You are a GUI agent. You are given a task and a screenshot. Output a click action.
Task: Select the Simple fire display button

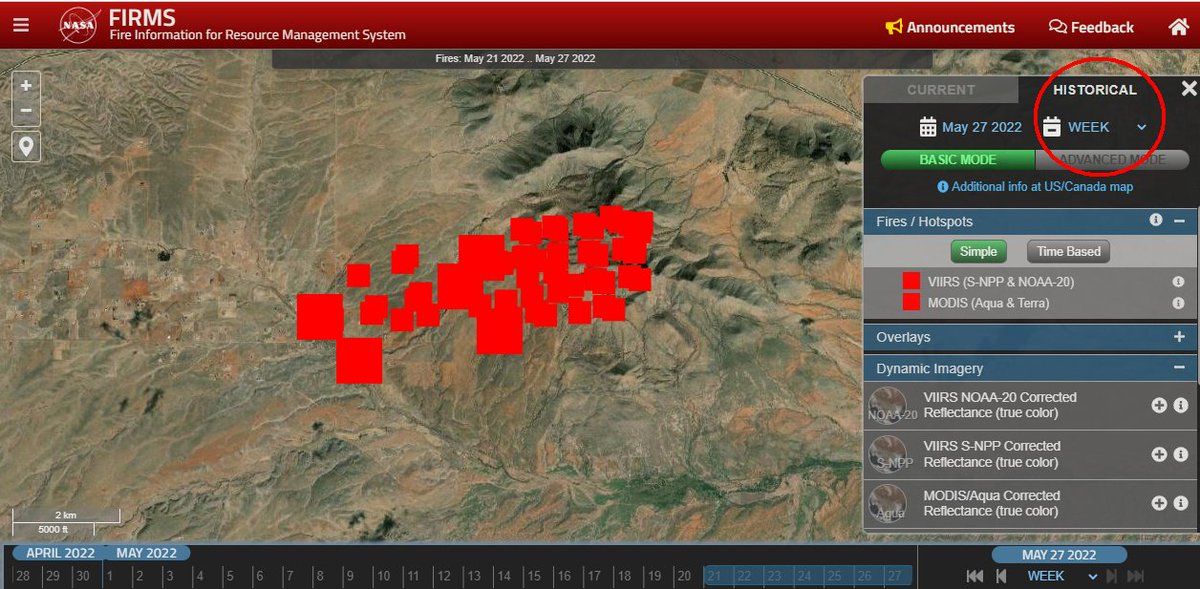979,252
